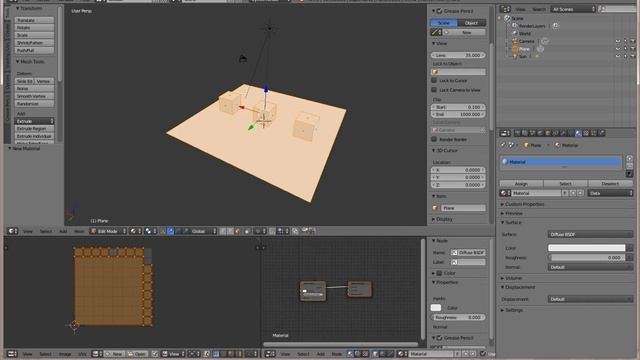Open Surface shader Diffuse BSDF dropdown
Image resolution: width=640 pixels, height=360 pixels.
pyautogui.click(x=590, y=234)
